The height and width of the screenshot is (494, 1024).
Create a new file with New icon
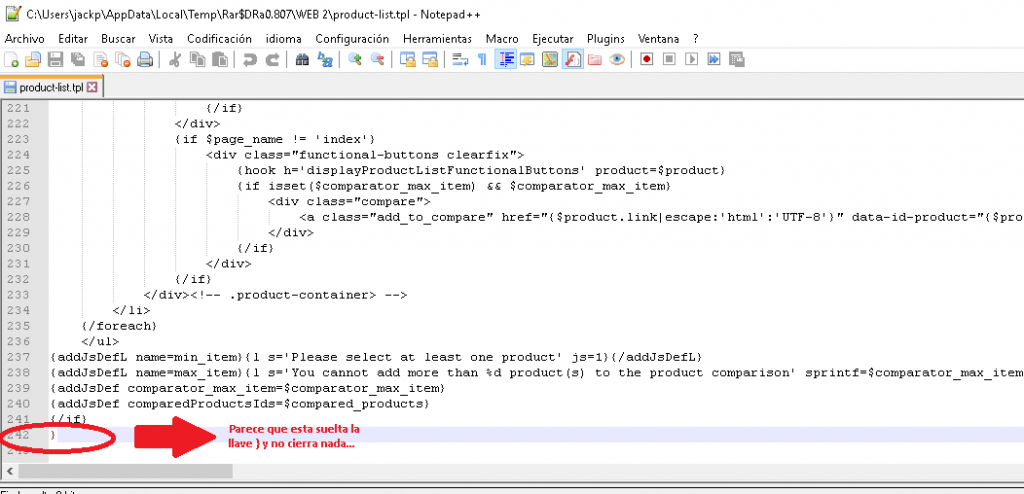coord(12,60)
